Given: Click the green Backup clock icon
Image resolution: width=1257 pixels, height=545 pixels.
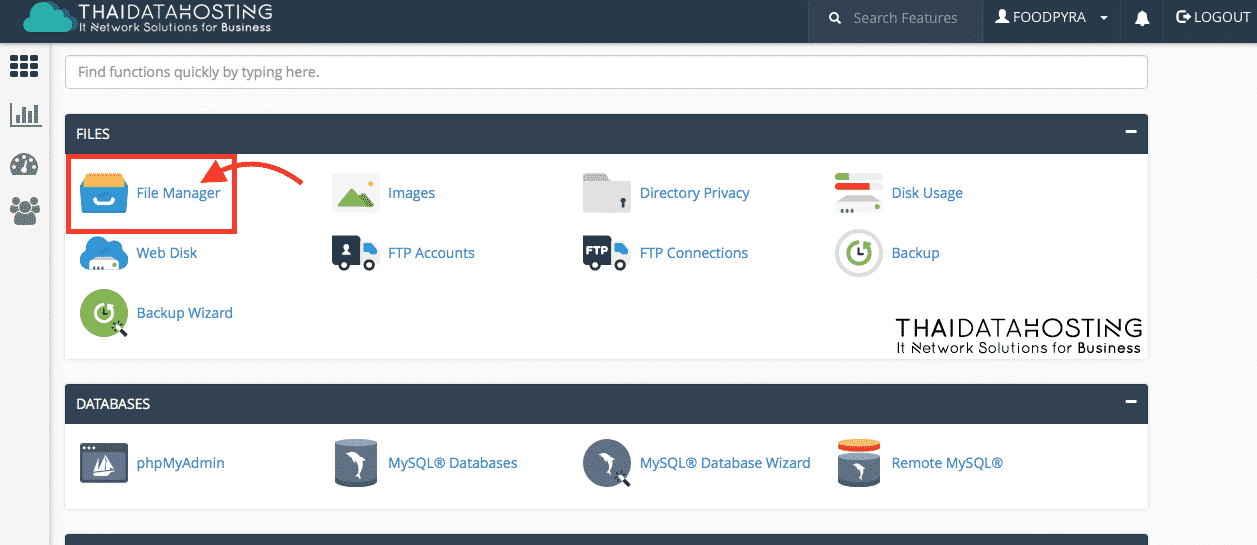Looking at the screenshot, I should (x=859, y=253).
